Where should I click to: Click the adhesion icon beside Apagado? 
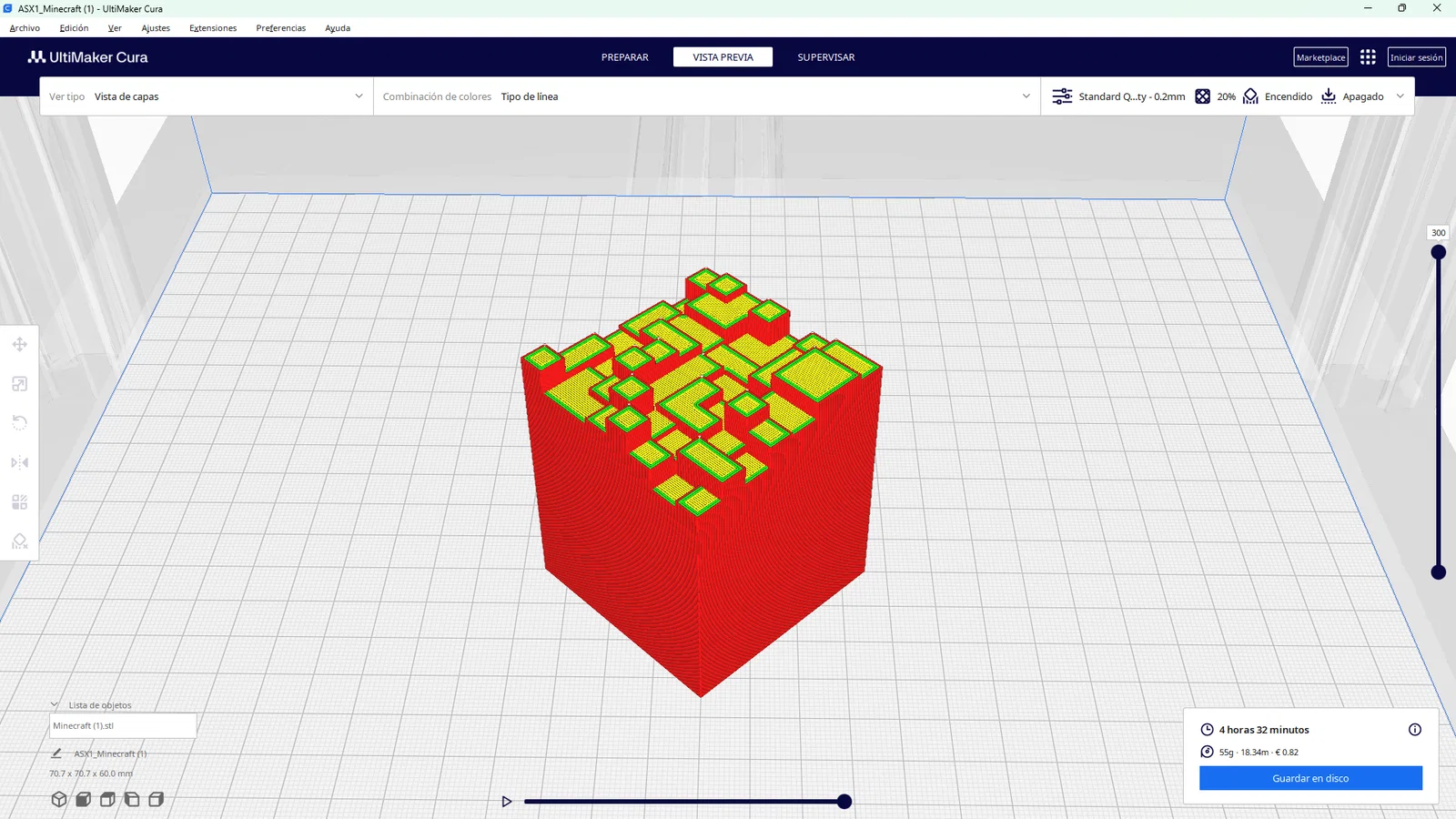coord(1329,96)
